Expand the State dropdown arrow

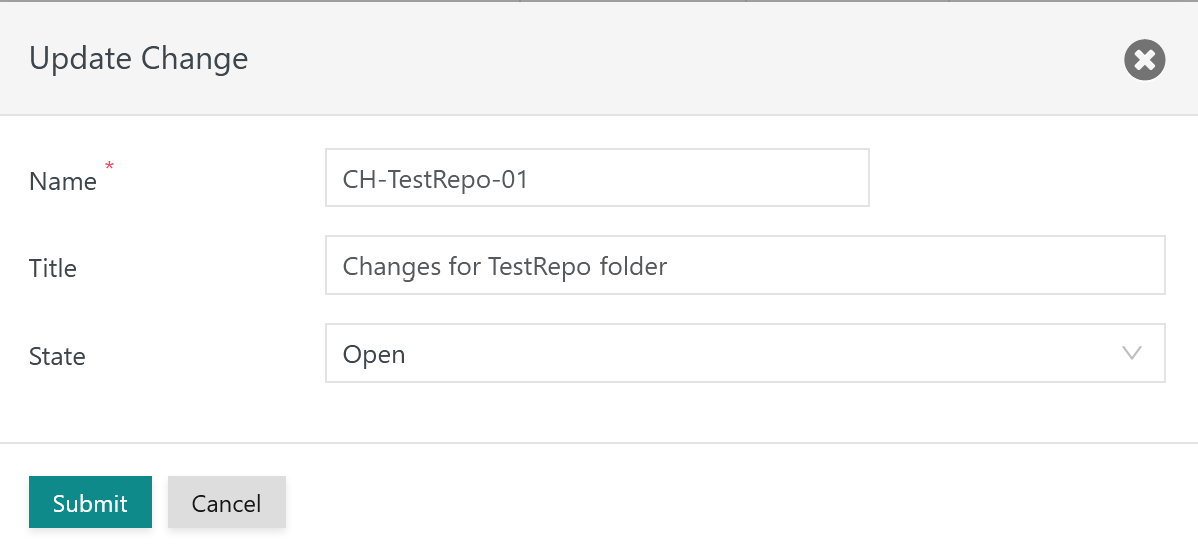click(1132, 353)
